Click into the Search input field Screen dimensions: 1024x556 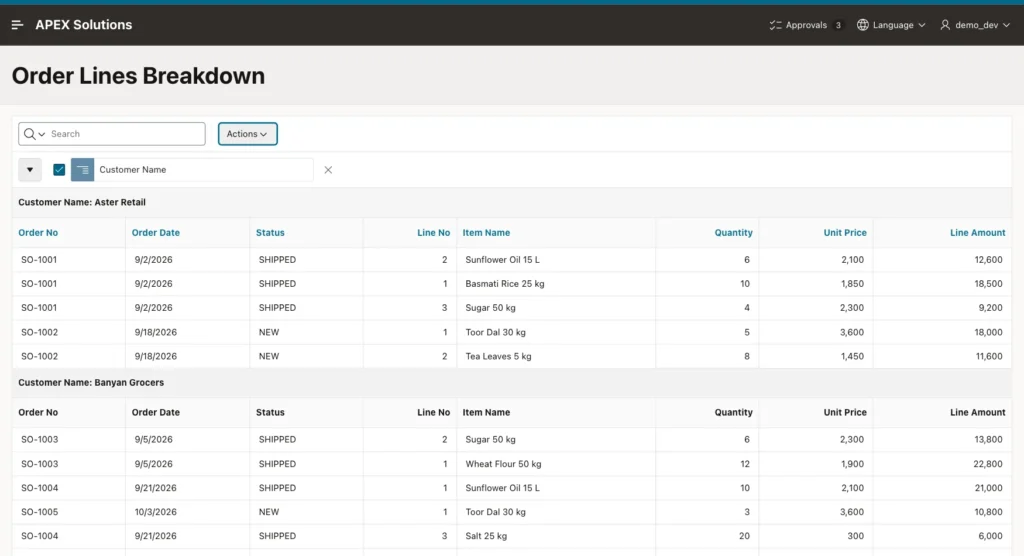pos(125,134)
